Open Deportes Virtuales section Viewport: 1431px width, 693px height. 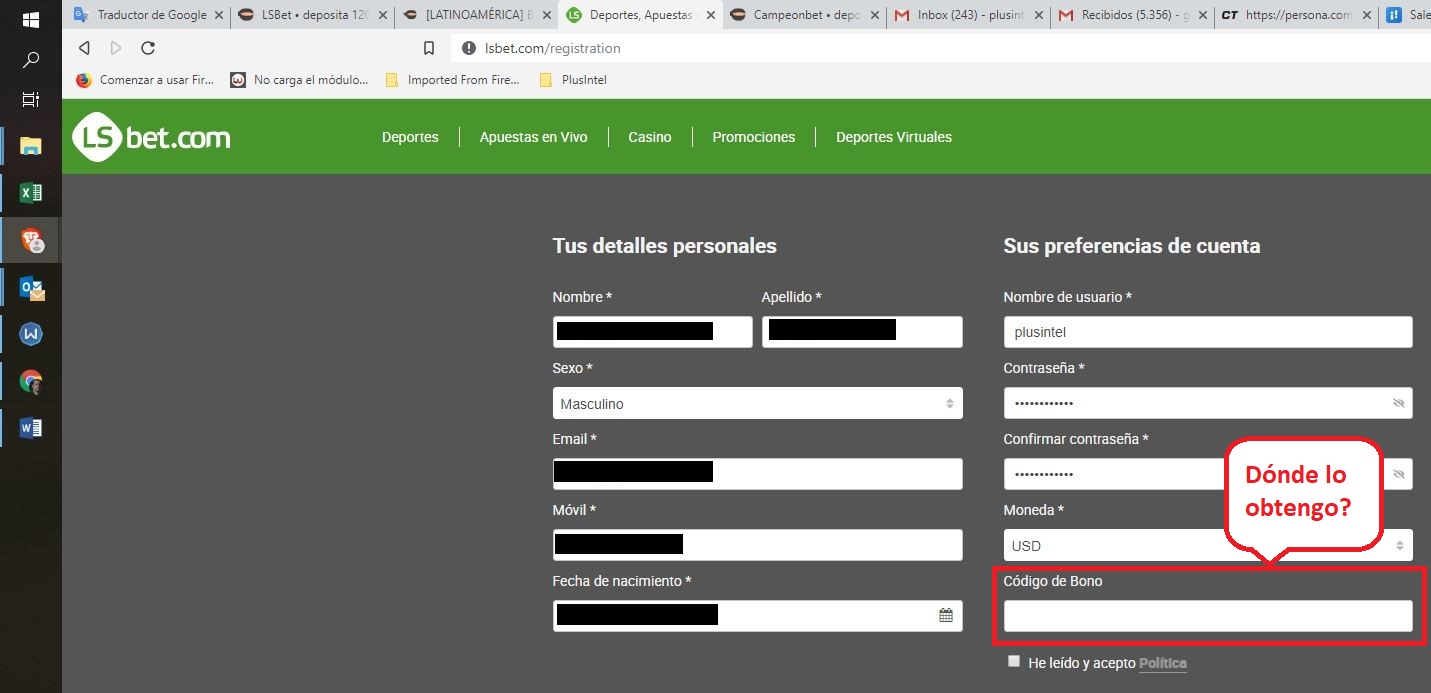point(894,137)
